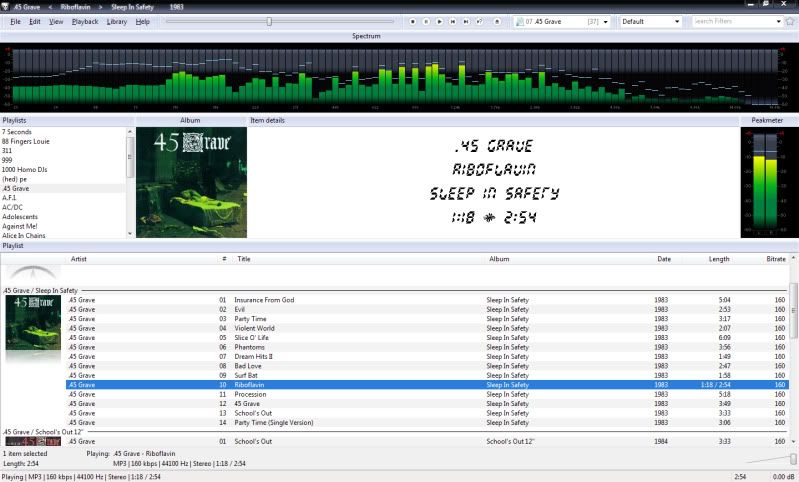Select the Alice In Chains playlist
The height and width of the screenshot is (482, 799).
click(x=62, y=235)
